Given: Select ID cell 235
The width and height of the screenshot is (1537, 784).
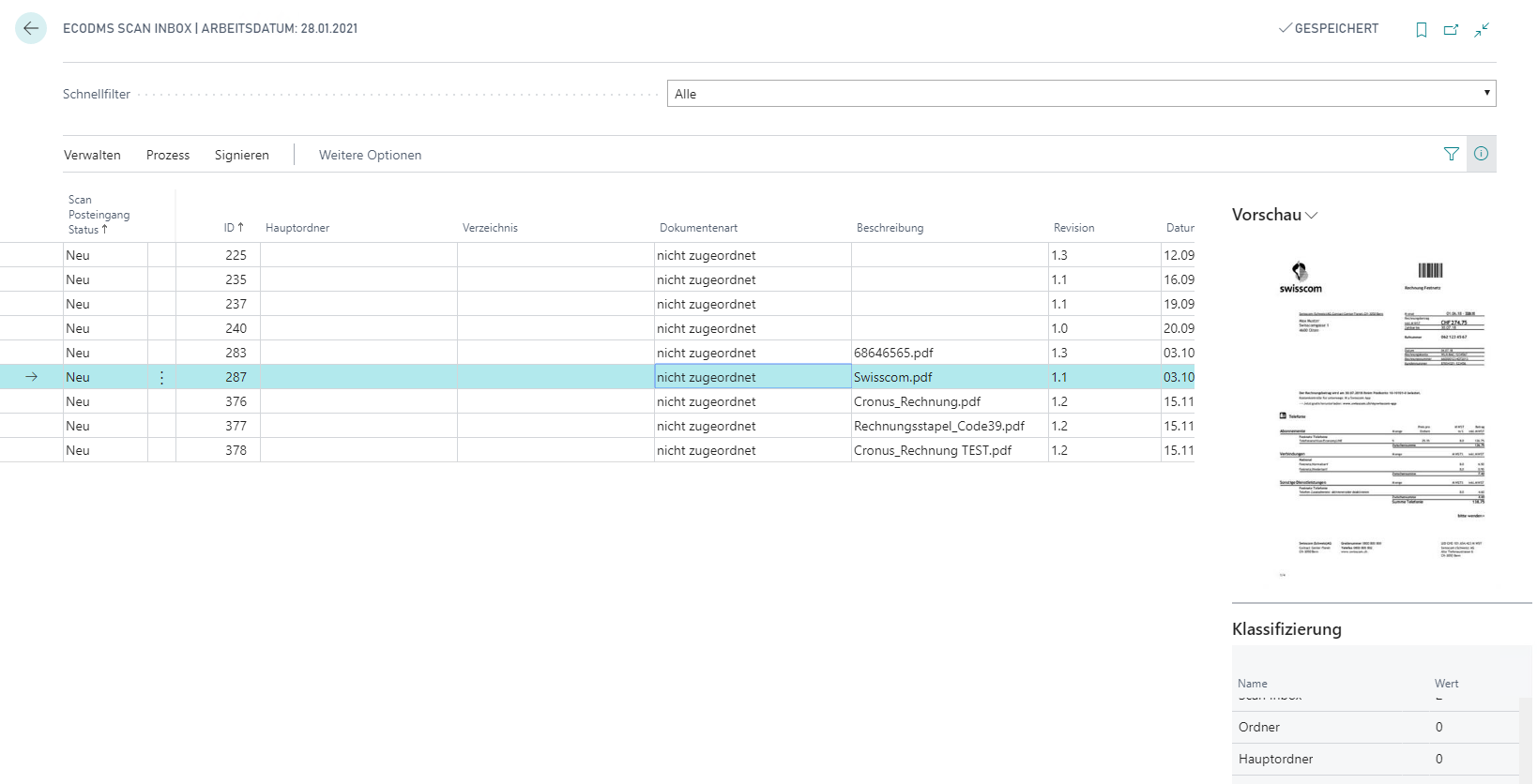Looking at the screenshot, I should pyautogui.click(x=218, y=279).
